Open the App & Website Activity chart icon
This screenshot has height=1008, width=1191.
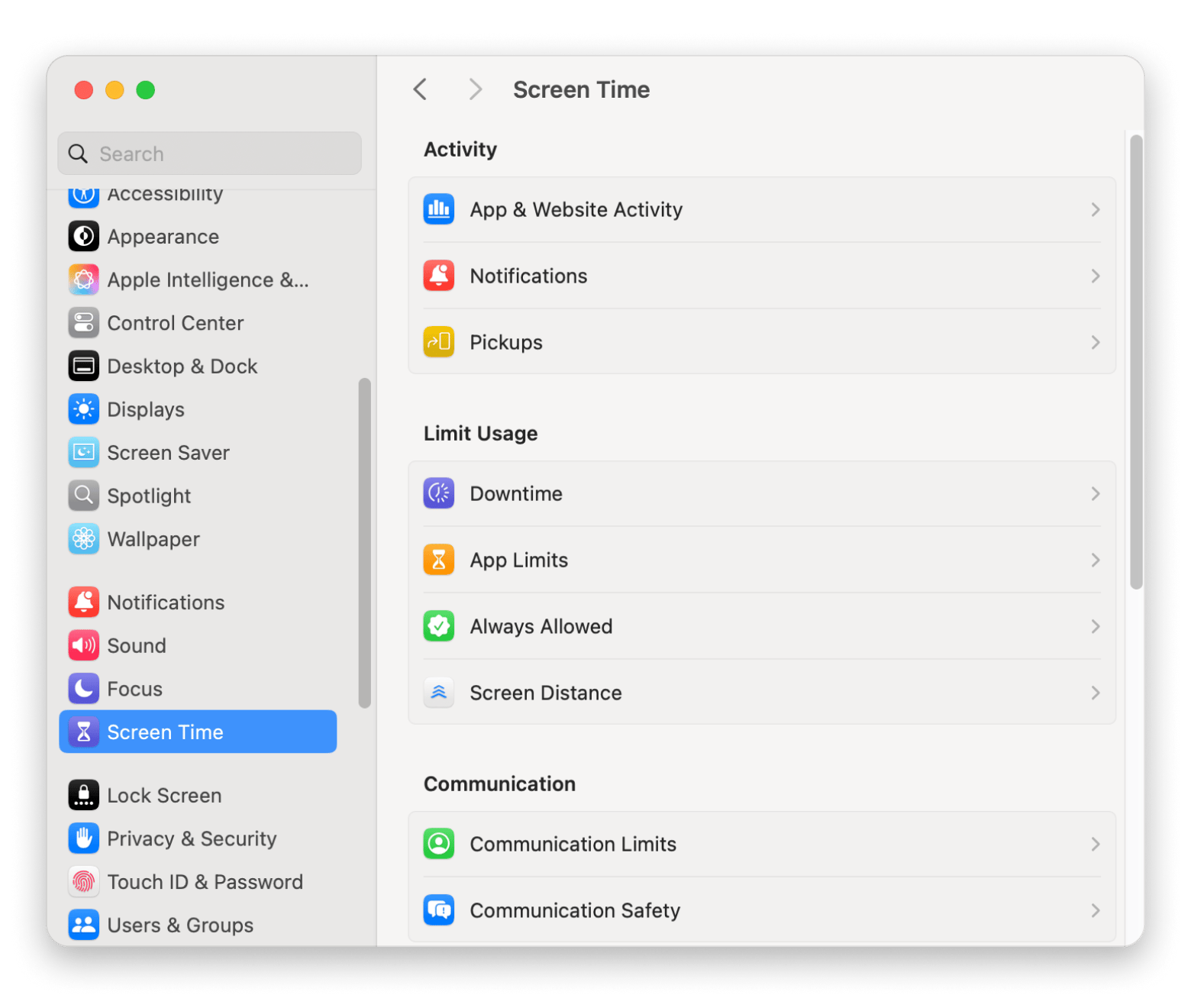pos(439,209)
